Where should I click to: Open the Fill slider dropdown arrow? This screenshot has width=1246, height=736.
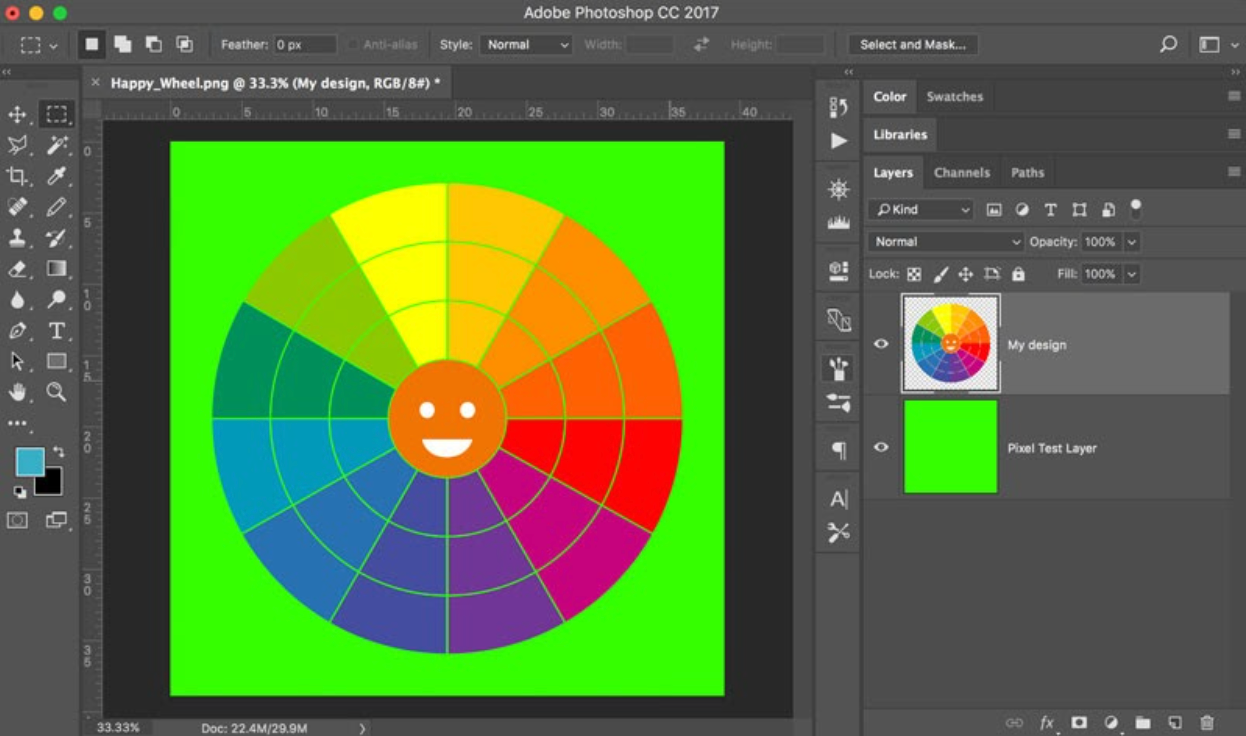click(x=1132, y=274)
